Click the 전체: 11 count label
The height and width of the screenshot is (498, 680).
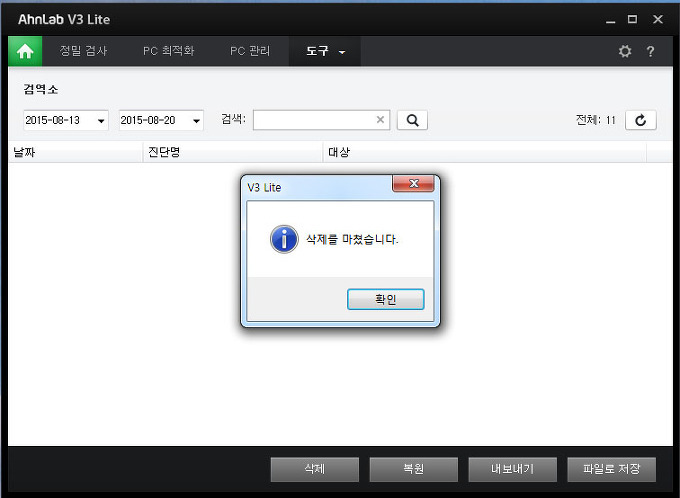tap(596, 120)
